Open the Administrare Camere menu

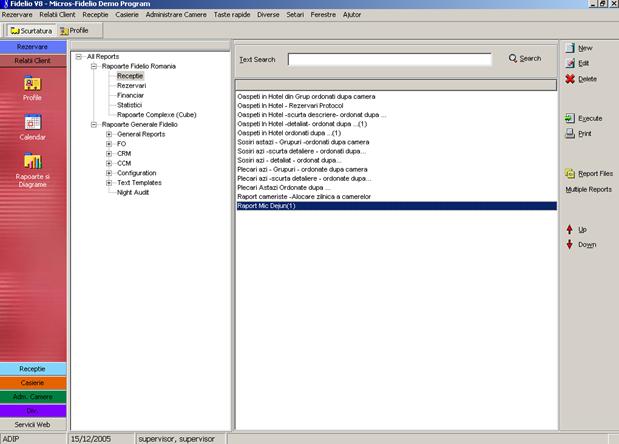click(x=176, y=15)
